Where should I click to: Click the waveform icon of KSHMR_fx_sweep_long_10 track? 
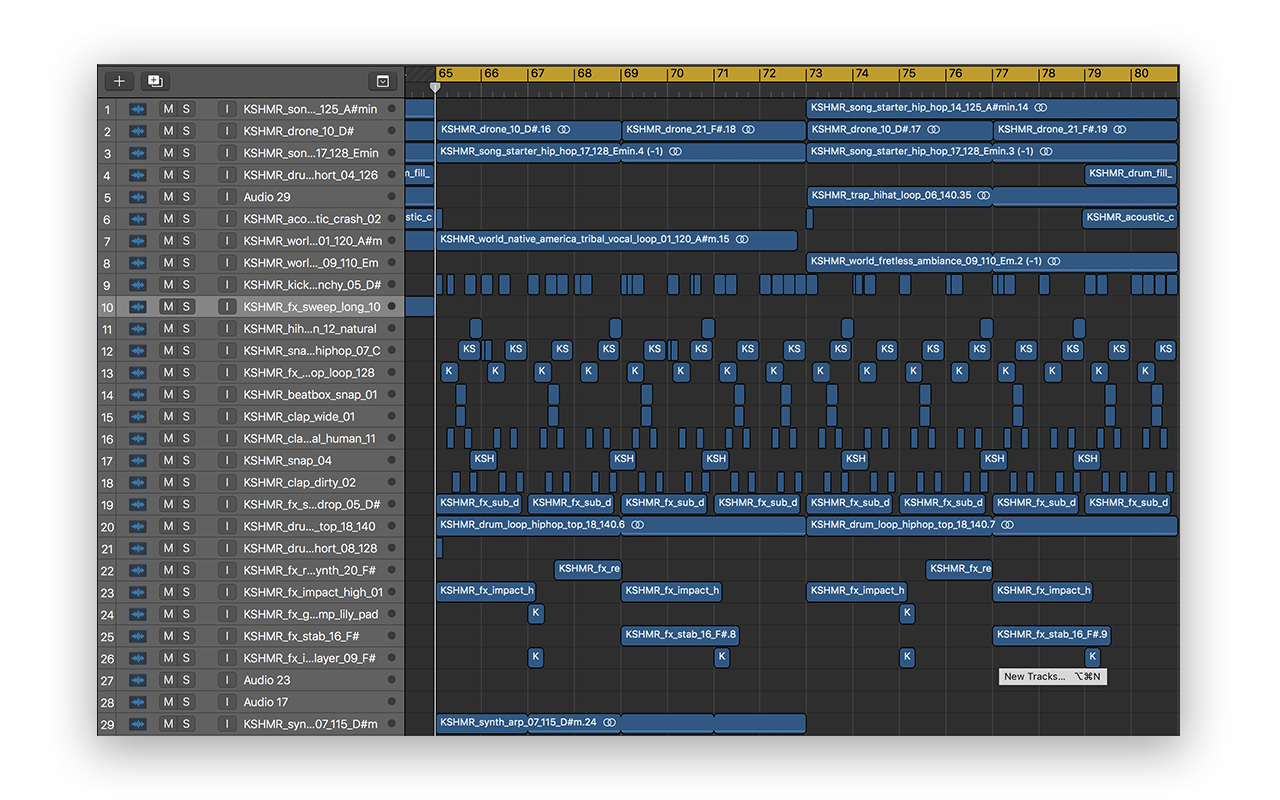tap(137, 307)
